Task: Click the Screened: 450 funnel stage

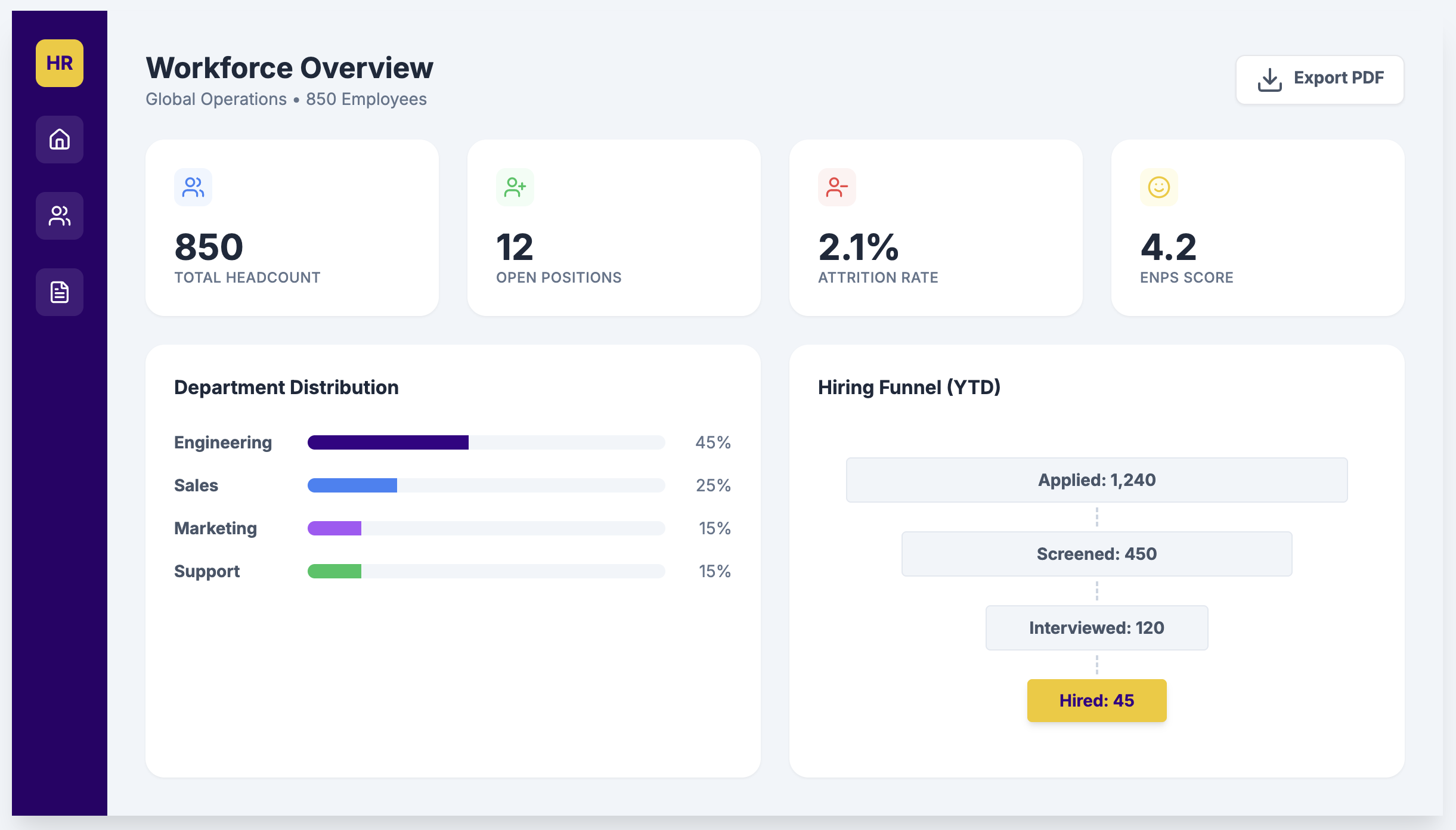Action: (x=1096, y=553)
